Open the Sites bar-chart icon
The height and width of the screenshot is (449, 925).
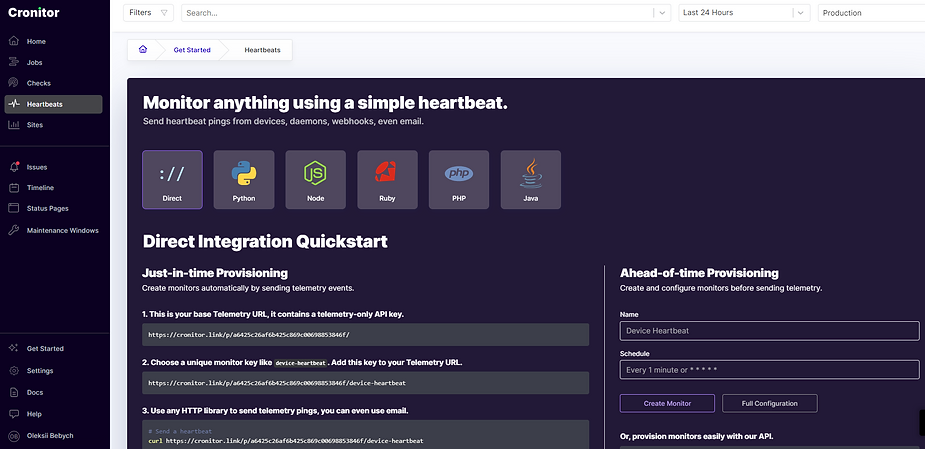coord(14,124)
